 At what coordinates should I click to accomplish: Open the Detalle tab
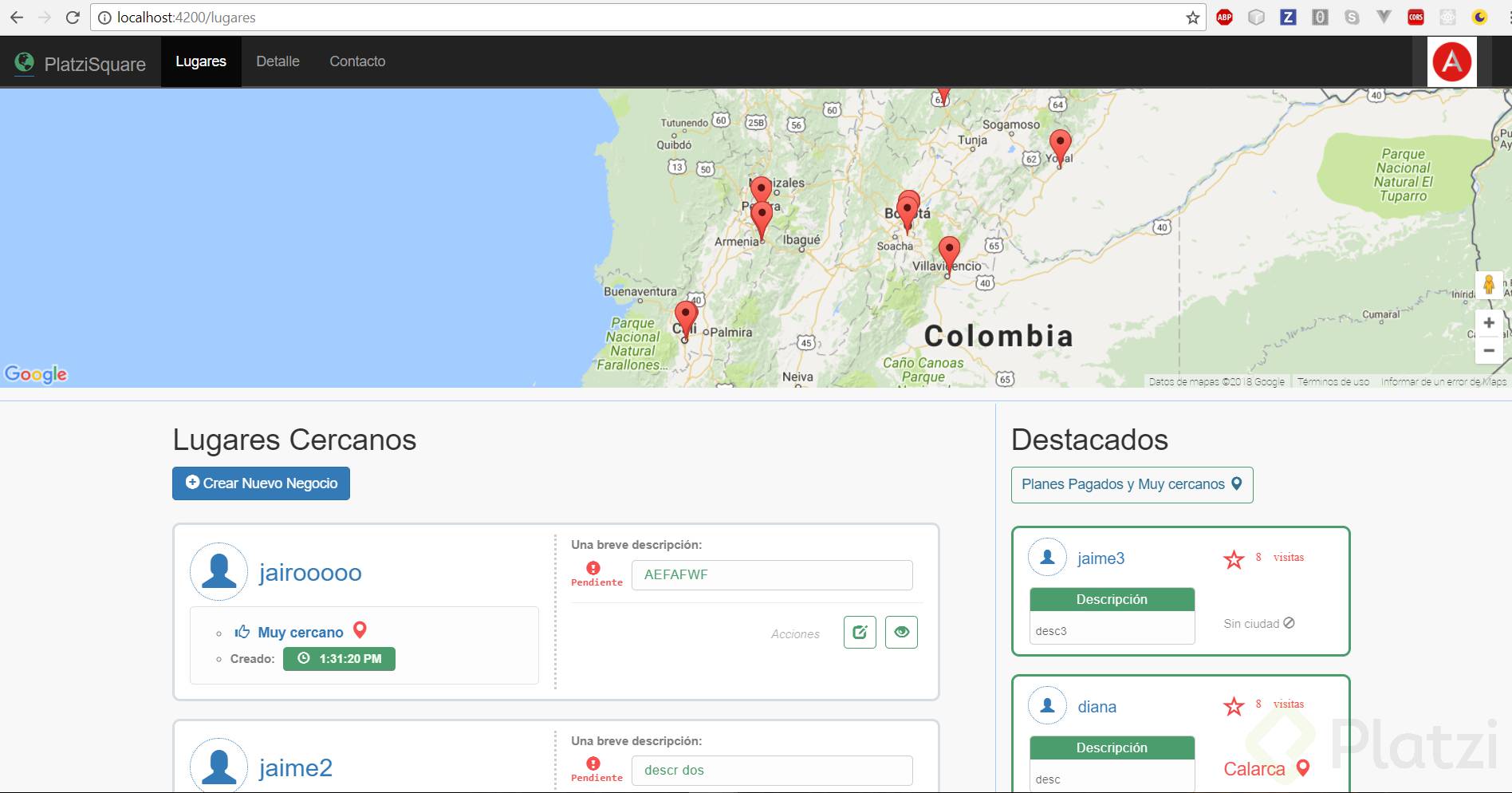tap(278, 61)
